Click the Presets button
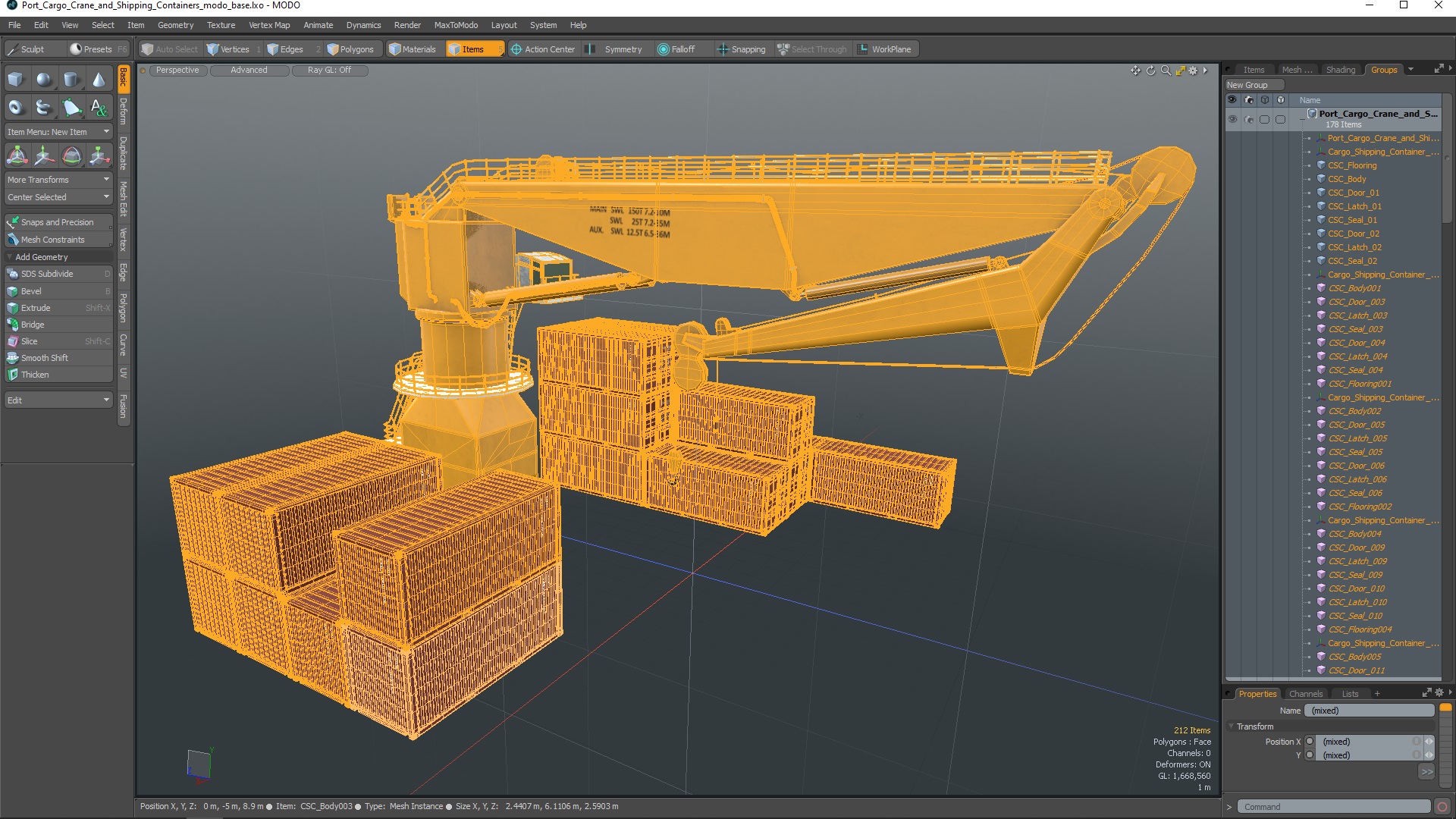The image size is (1456, 819). tap(98, 49)
